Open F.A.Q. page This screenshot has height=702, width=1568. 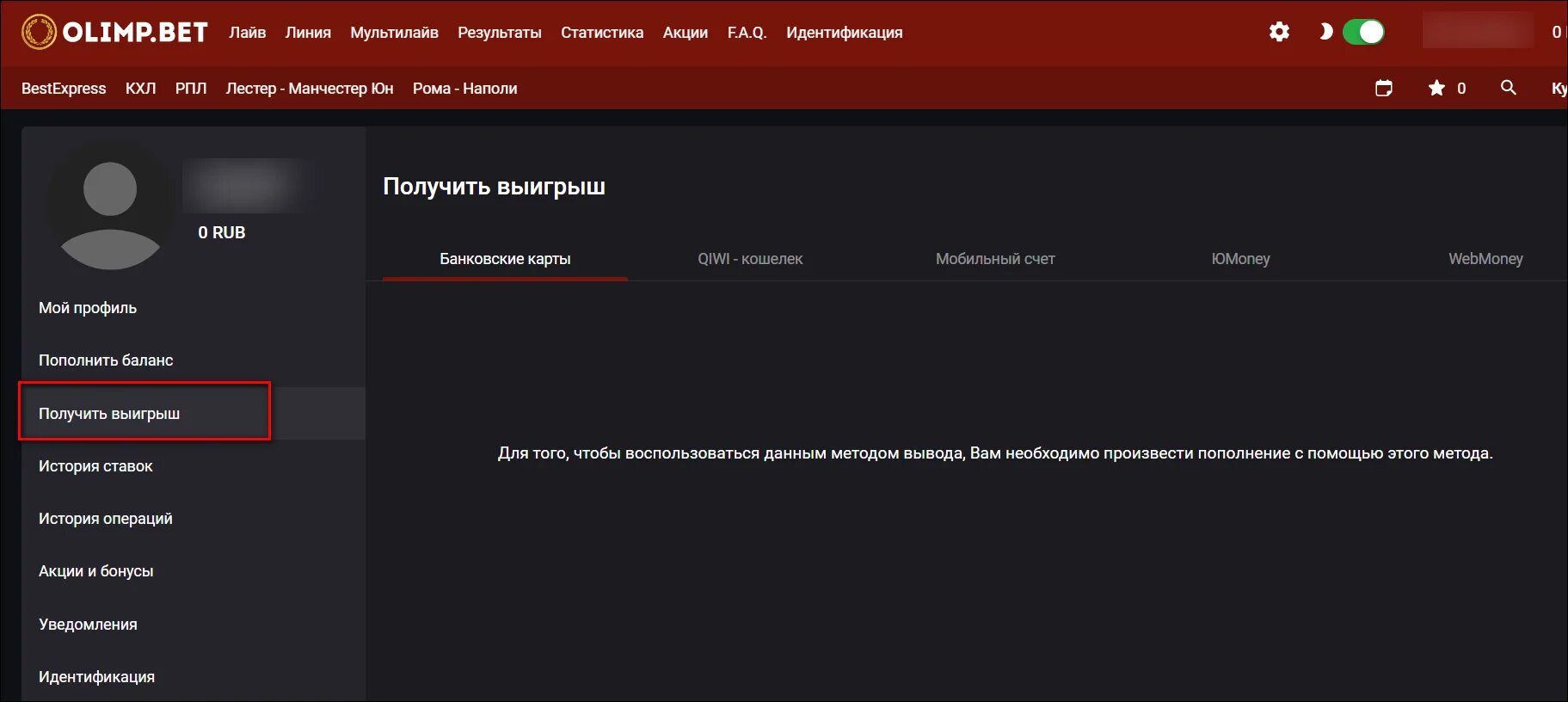click(747, 33)
